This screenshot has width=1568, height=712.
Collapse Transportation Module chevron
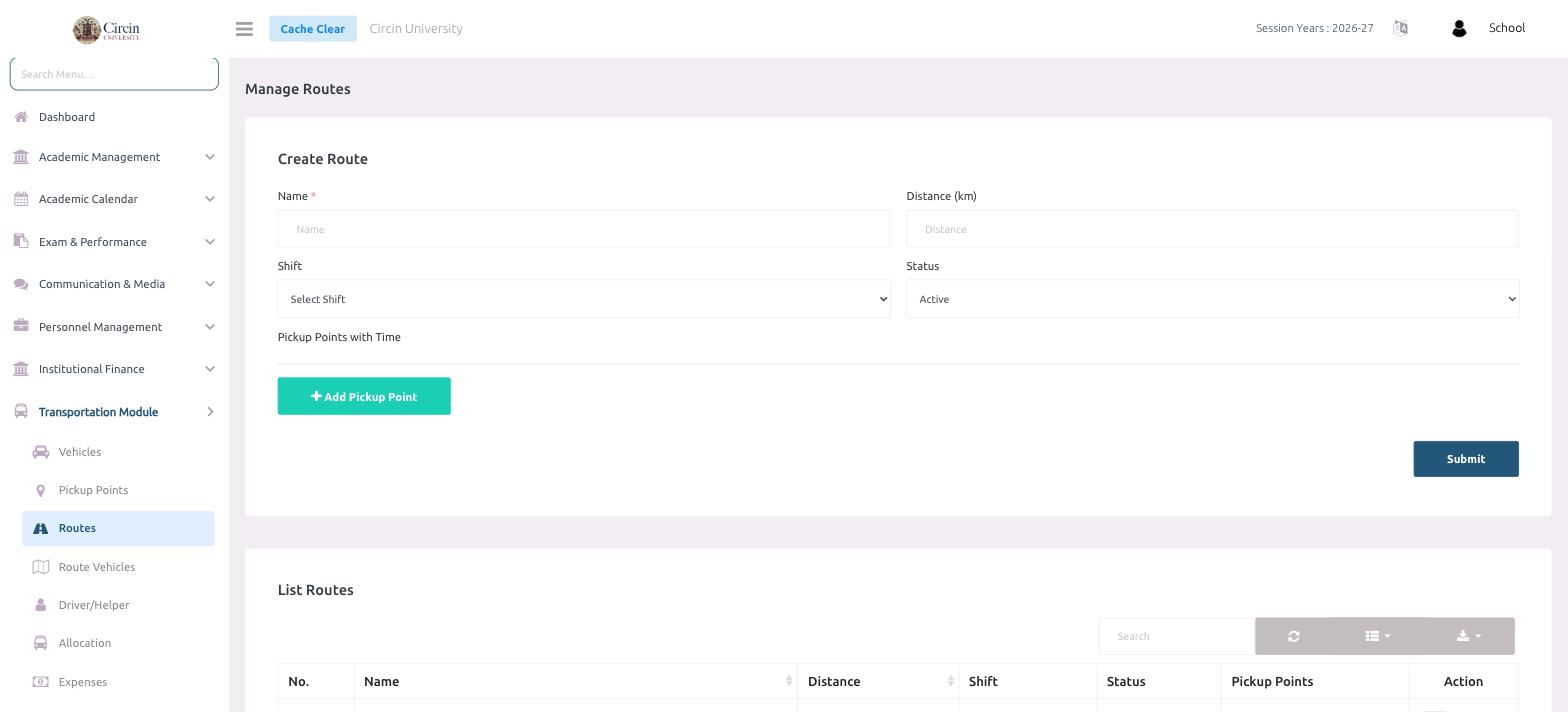[210, 412]
